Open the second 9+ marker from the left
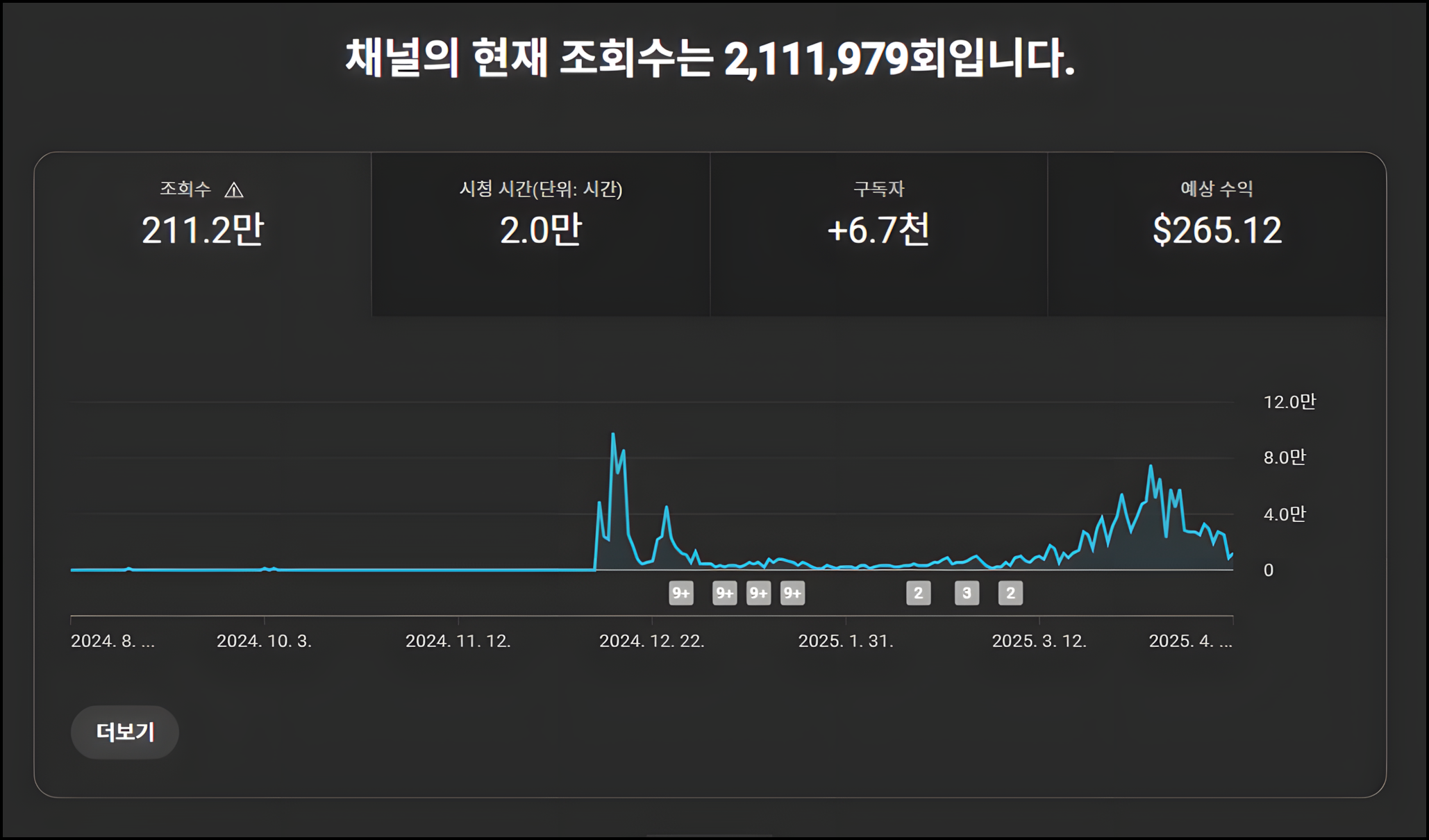The height and width of the screenshot is (840, 1429). click(724, 593)
